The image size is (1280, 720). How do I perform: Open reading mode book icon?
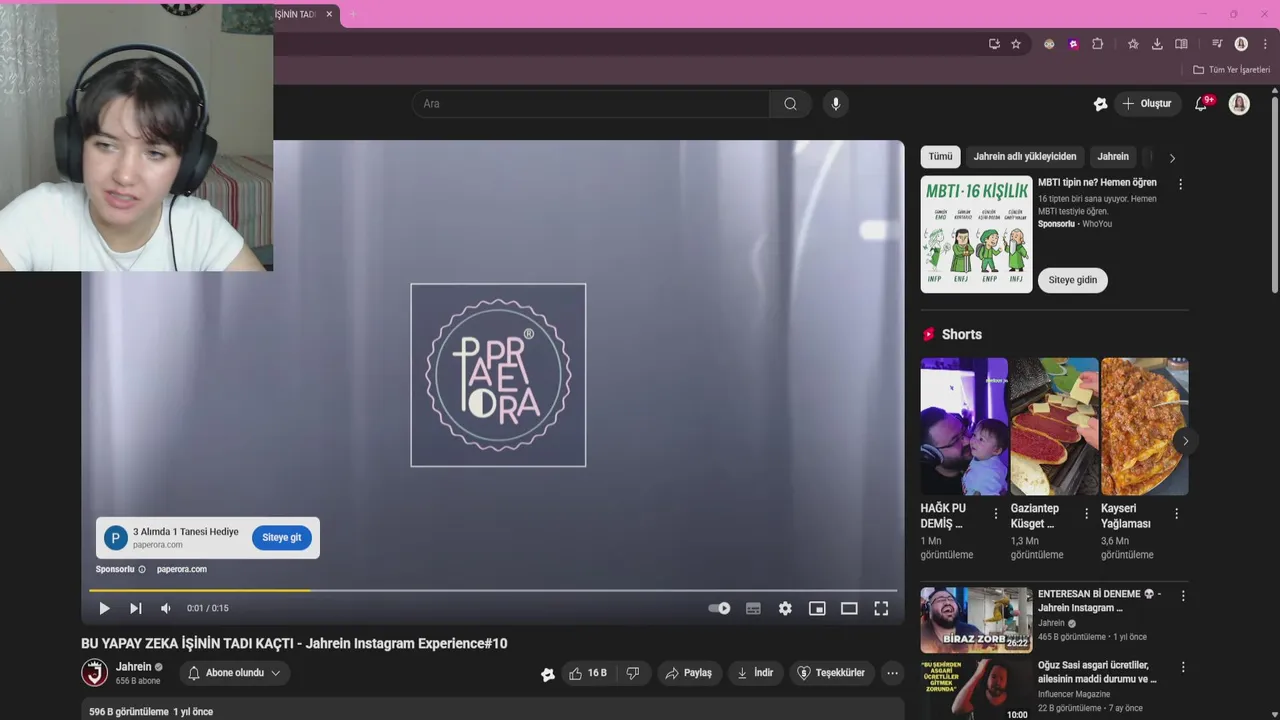point(1181,44)
